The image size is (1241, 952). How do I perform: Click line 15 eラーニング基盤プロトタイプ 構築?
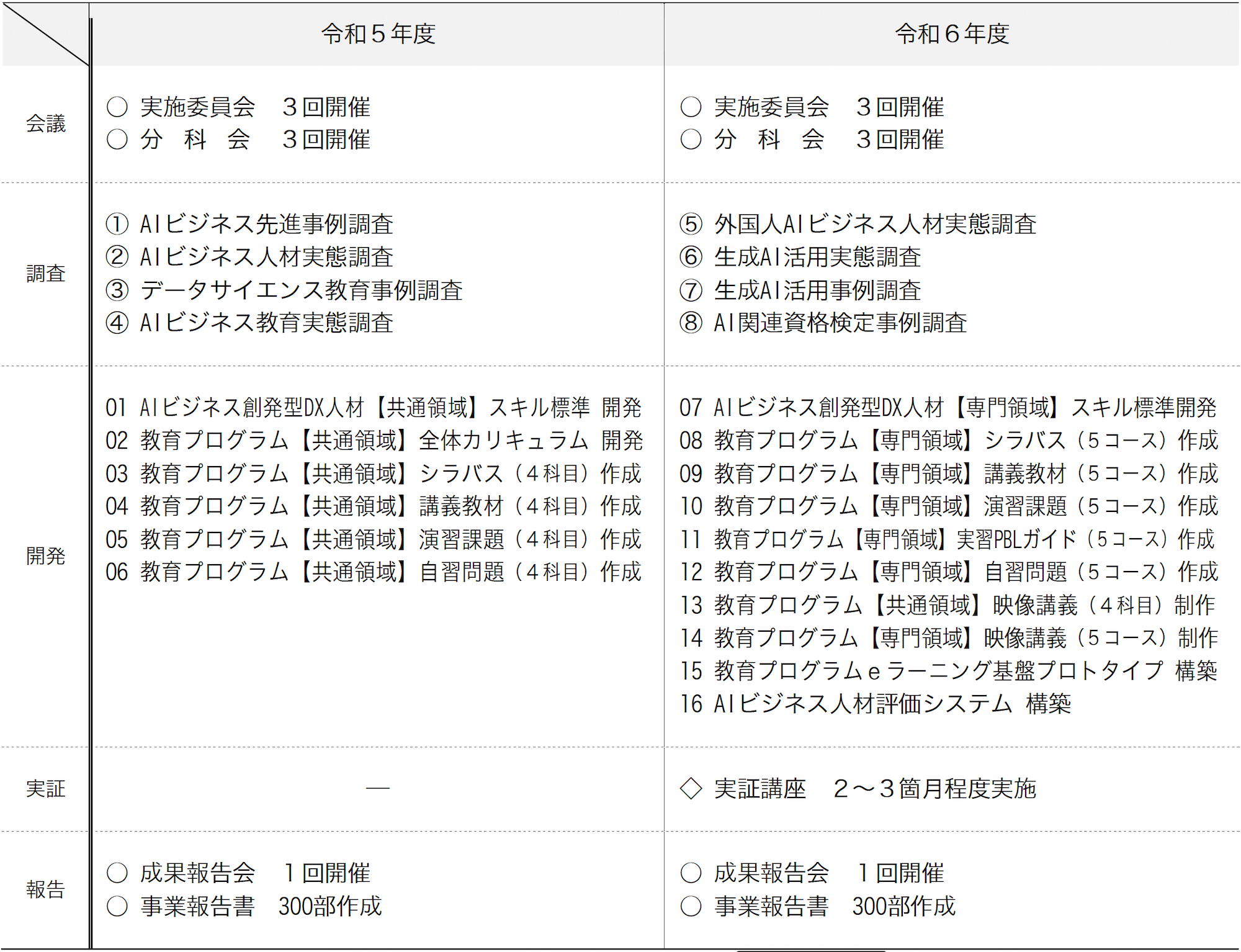click(x=949, y=671)
